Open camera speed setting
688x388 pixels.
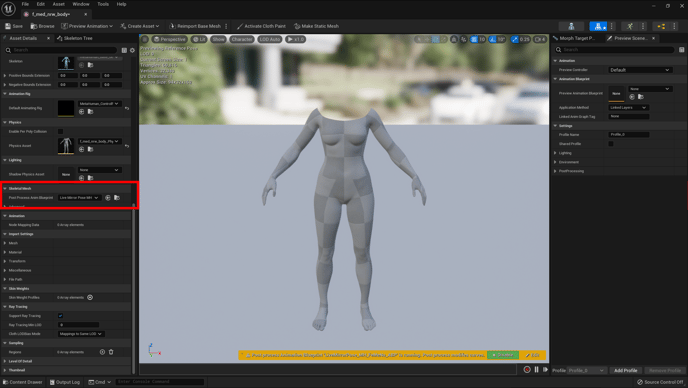coord(540,40)
